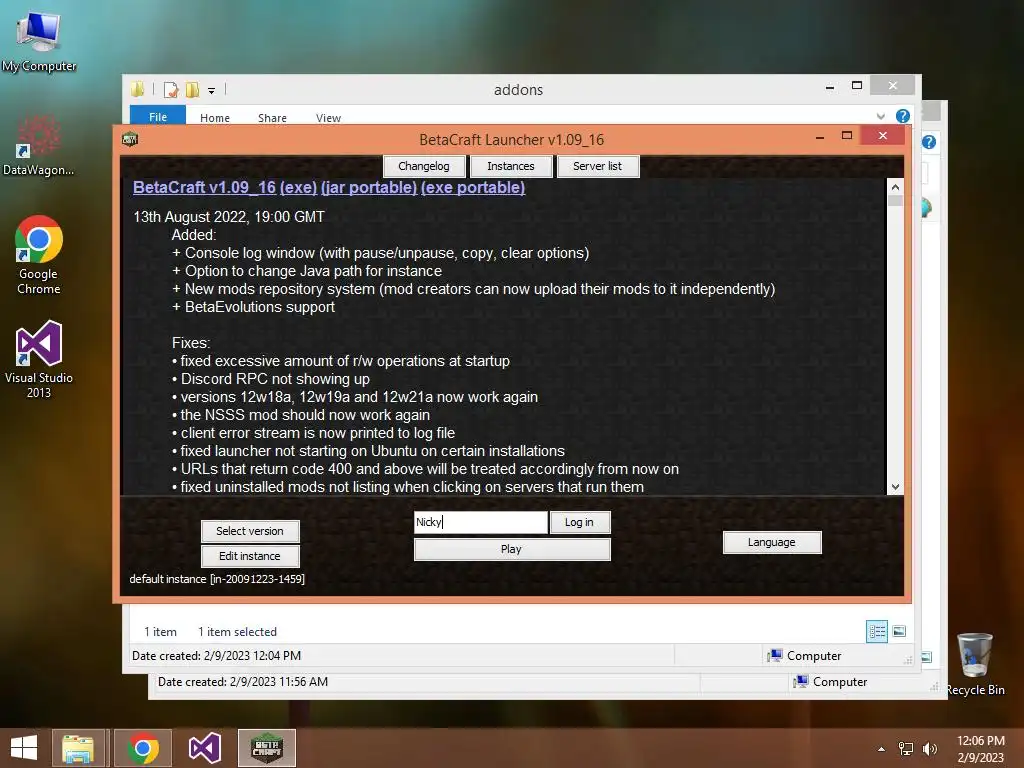Open the (jar portable) download link
The height and width of the screenshot is (768, 1024).
pyautogui.click(x=369, y=187)
